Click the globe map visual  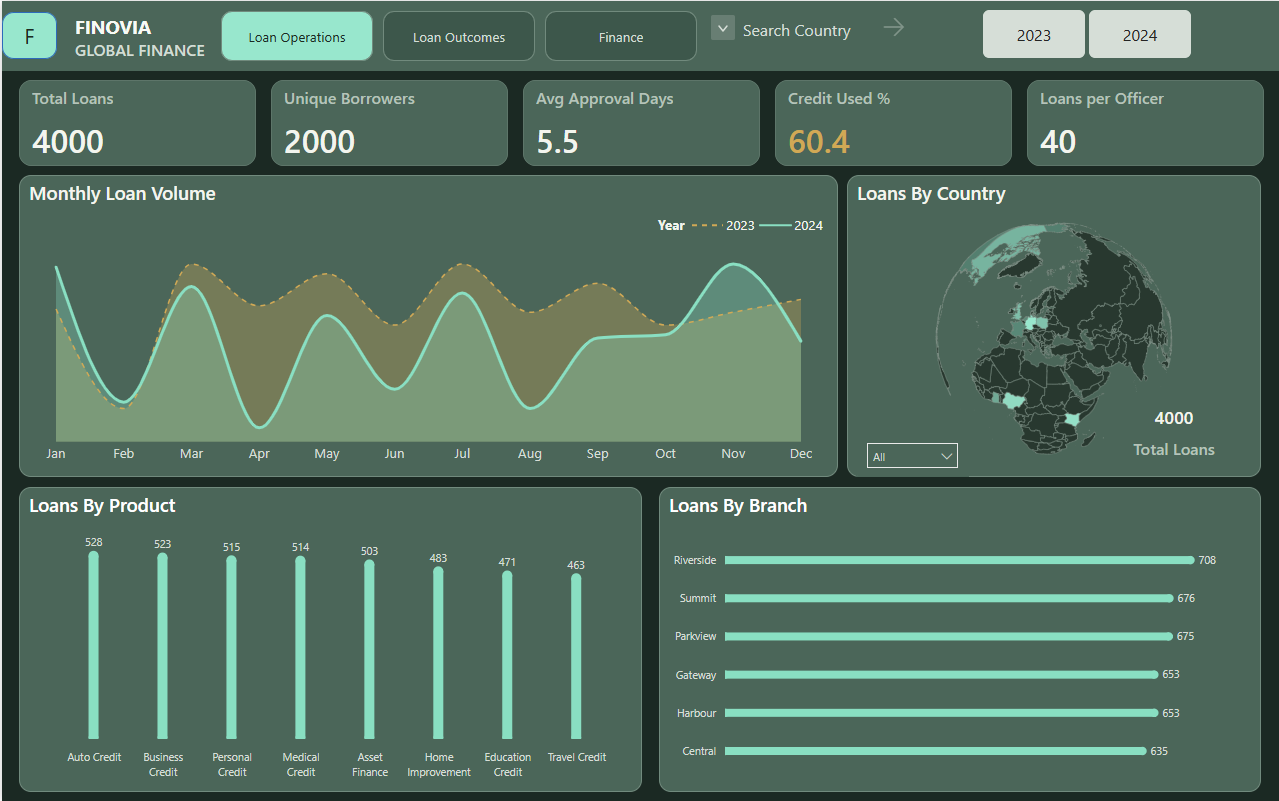pos(1053,340)
